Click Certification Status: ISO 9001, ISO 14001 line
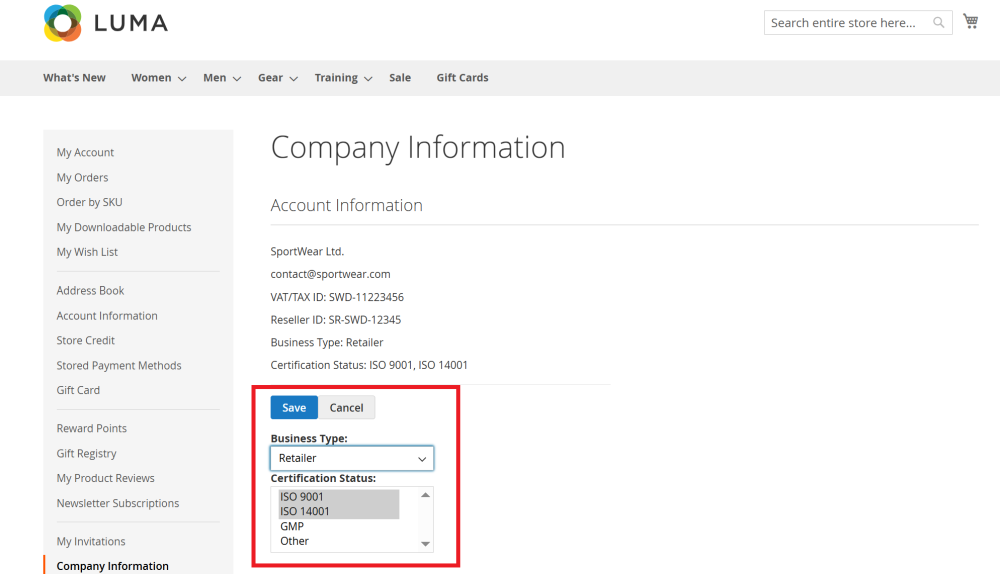Viewport: 1000px width, 574px height. (369, 365)
